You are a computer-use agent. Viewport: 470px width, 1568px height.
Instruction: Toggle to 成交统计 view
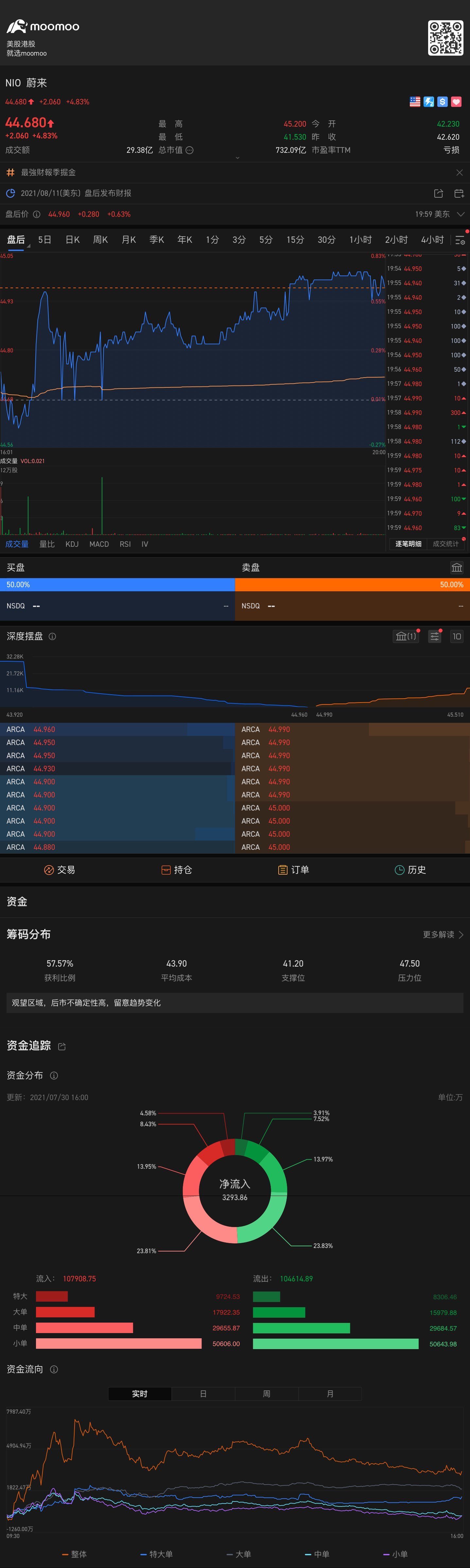446,543
